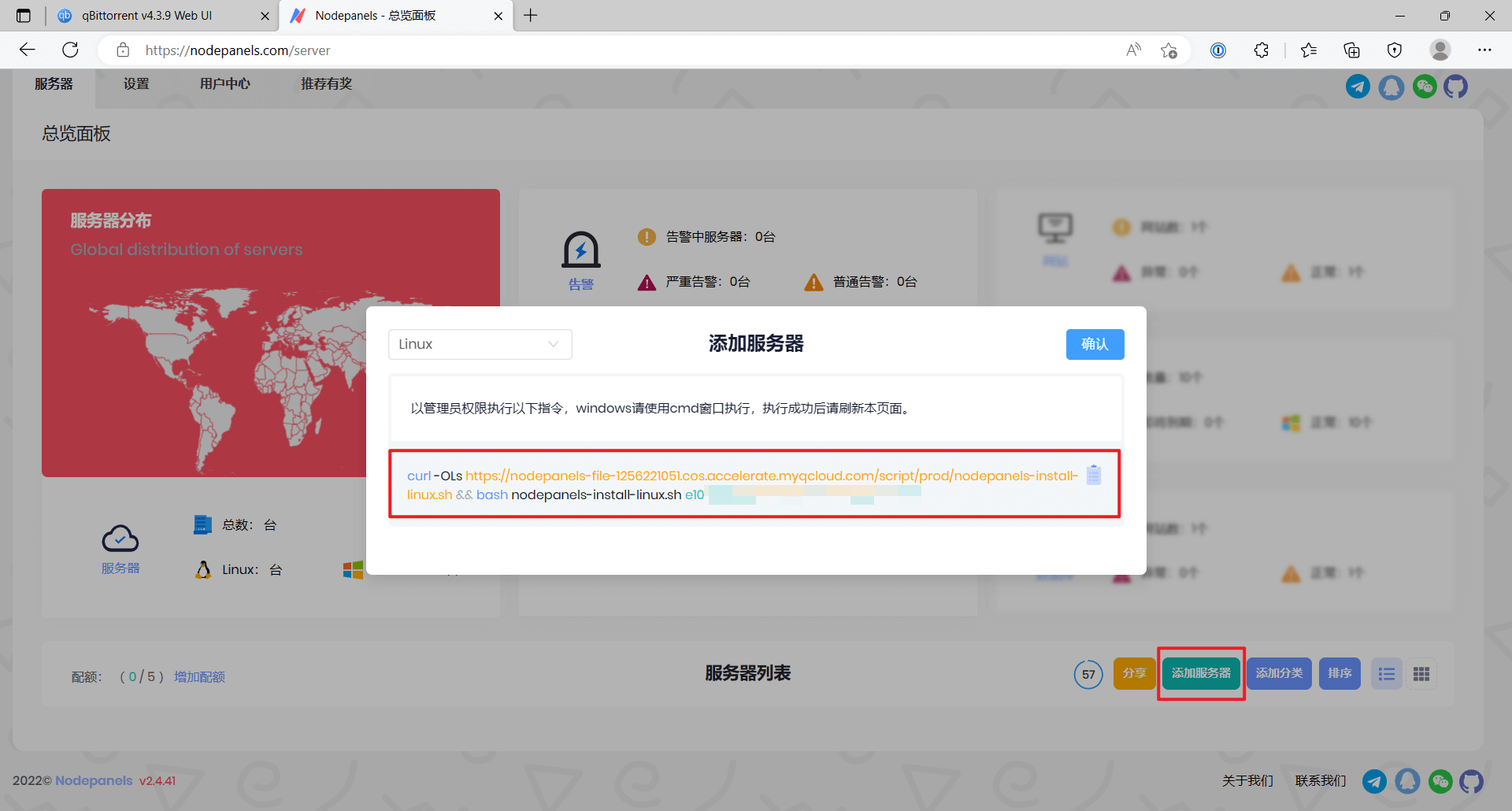Open WeChat link in the header
1512x811 pixels.
1425,87
